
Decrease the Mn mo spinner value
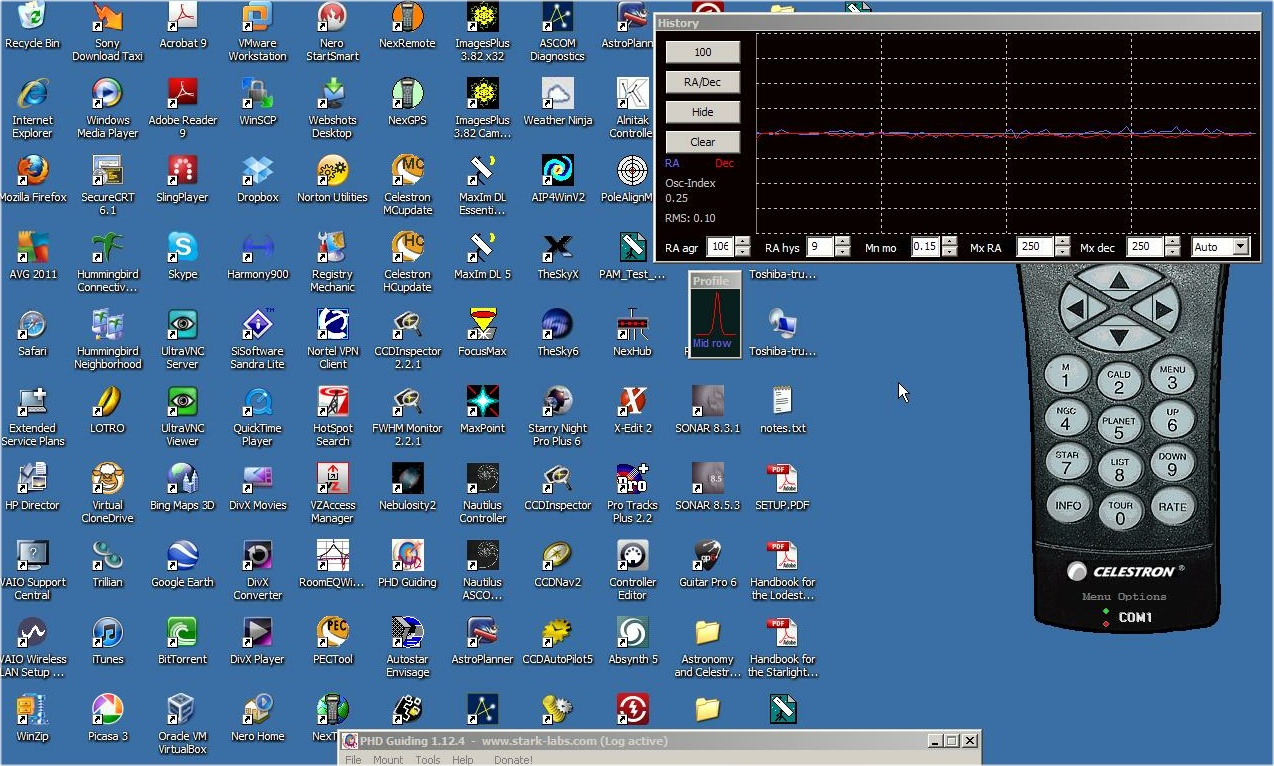point(949,252)
